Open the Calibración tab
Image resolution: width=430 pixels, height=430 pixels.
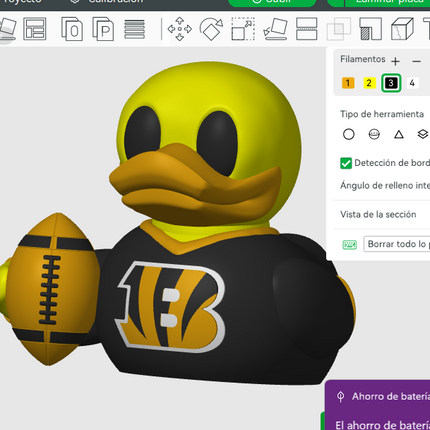(107, 2)
